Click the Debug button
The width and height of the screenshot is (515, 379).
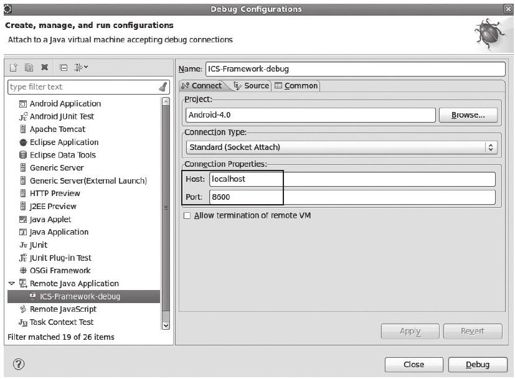tap(478, 365)
